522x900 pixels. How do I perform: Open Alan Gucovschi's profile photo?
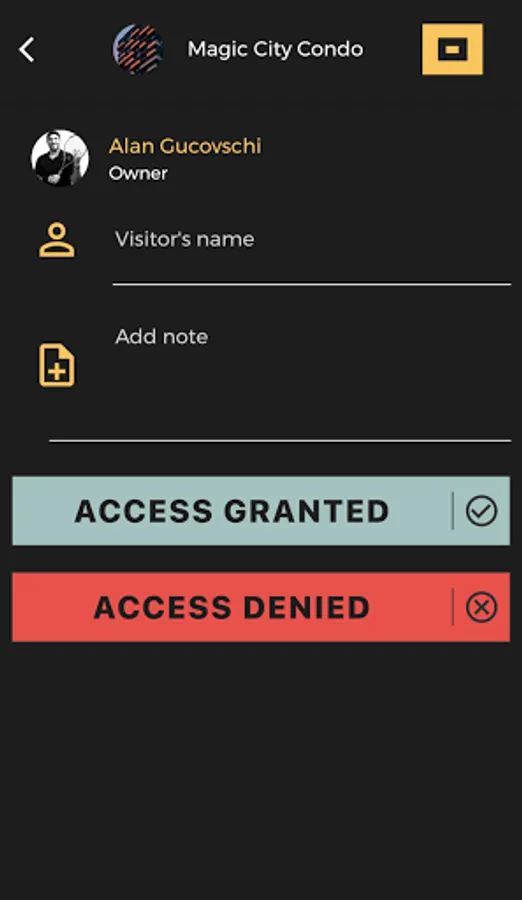coord(60,158)
